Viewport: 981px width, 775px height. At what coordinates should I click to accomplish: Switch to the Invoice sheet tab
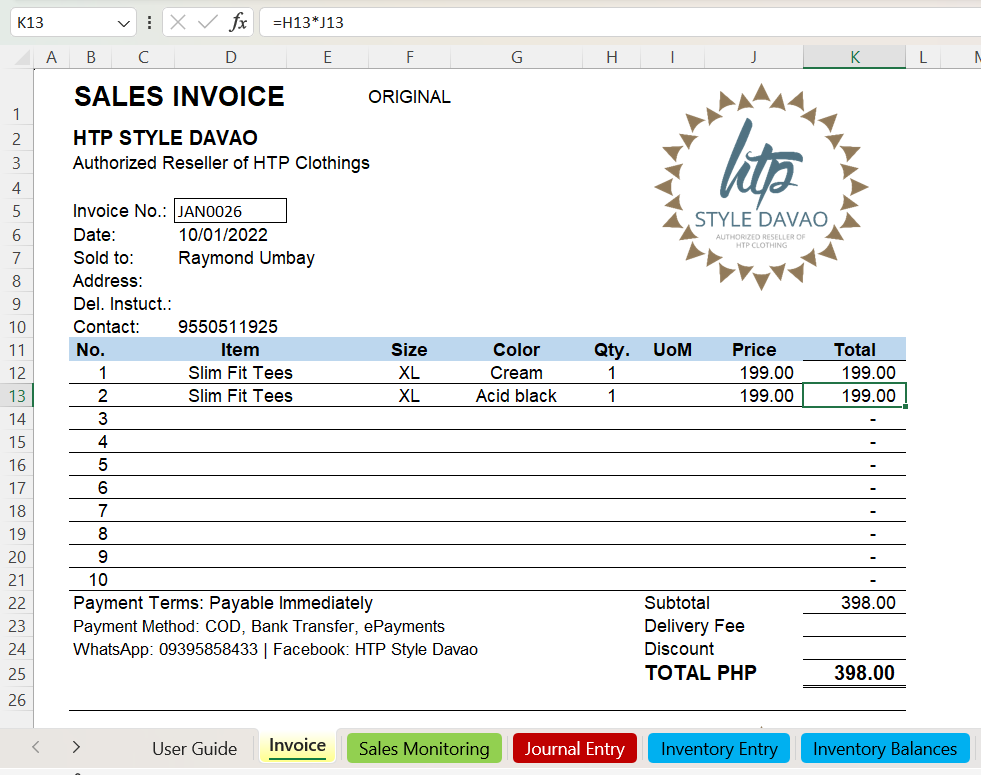[x=297, y=746]
